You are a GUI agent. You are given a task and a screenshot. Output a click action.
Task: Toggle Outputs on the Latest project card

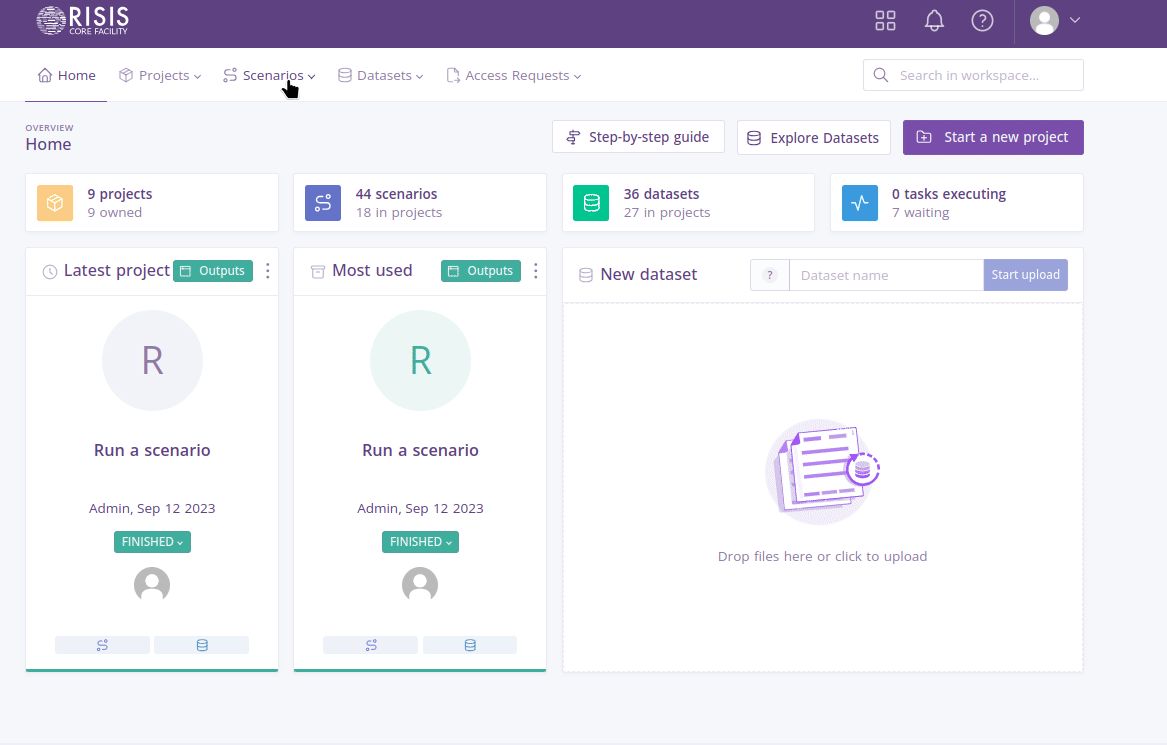pyautogui.click(x=212, y=270)
